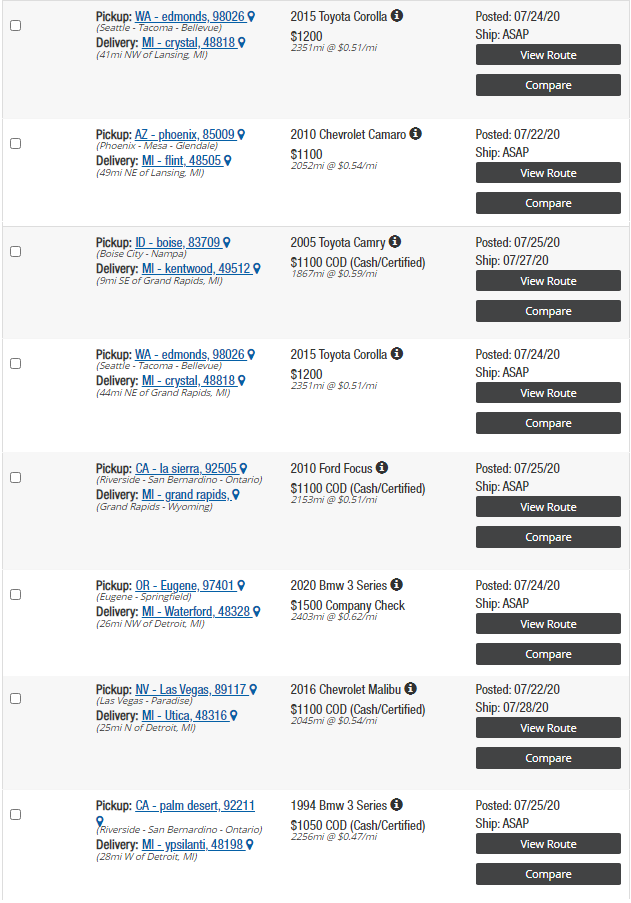The height and width of the screenshot is (903, 631).
Task: Click map pin next to AZ - phoenix, 85009
Action: coord(241,134)
